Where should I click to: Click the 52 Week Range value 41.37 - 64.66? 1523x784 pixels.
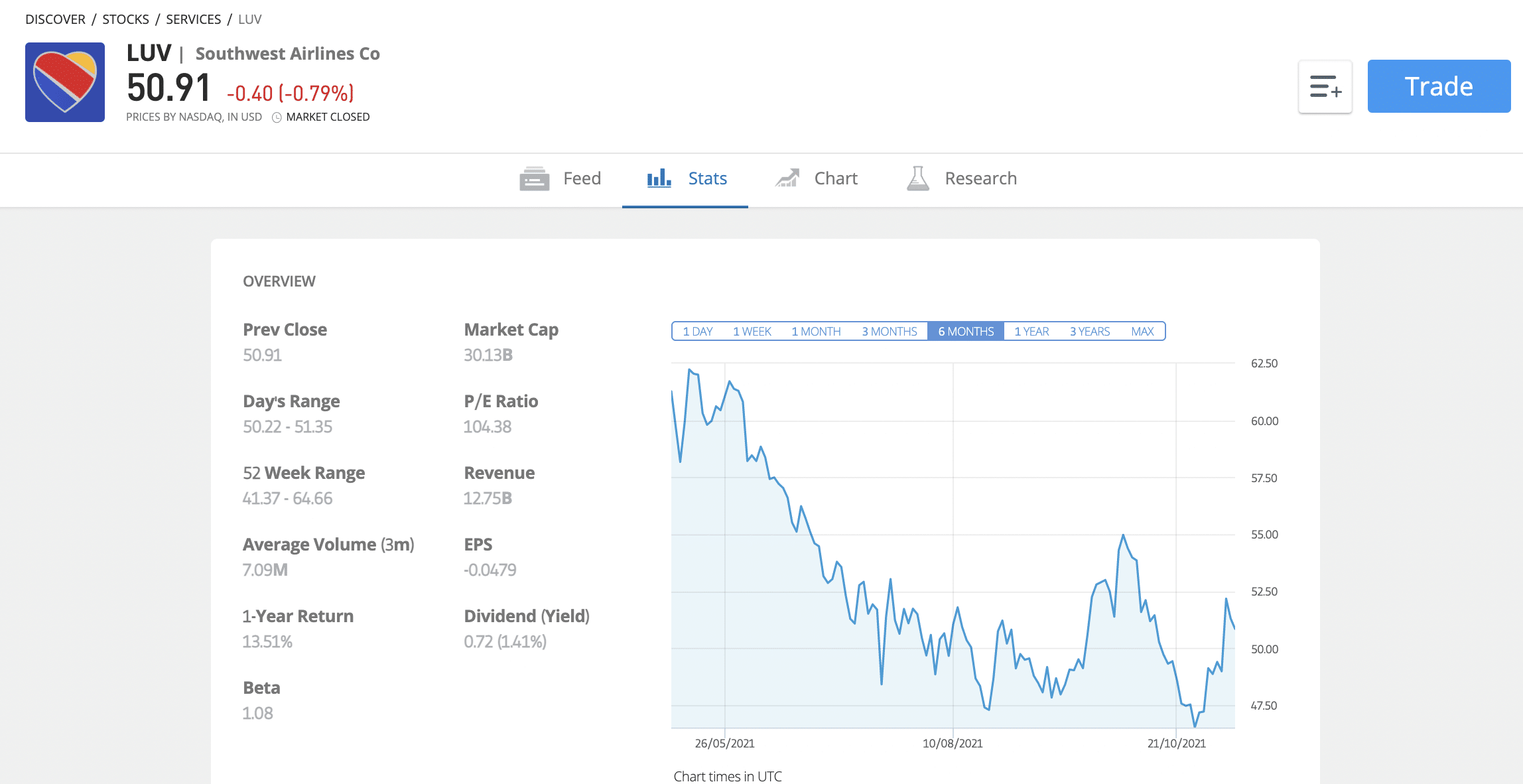pyautogui.click(x=287, y=498)
